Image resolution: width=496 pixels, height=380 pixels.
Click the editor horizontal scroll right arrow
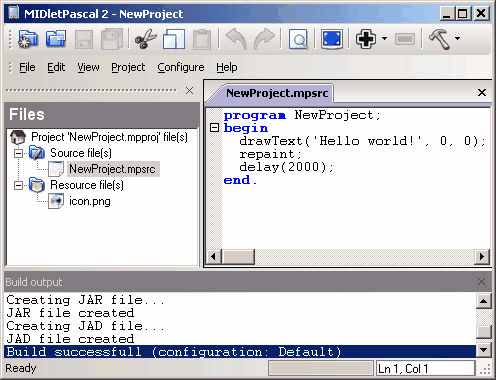(x=482, y=257)
